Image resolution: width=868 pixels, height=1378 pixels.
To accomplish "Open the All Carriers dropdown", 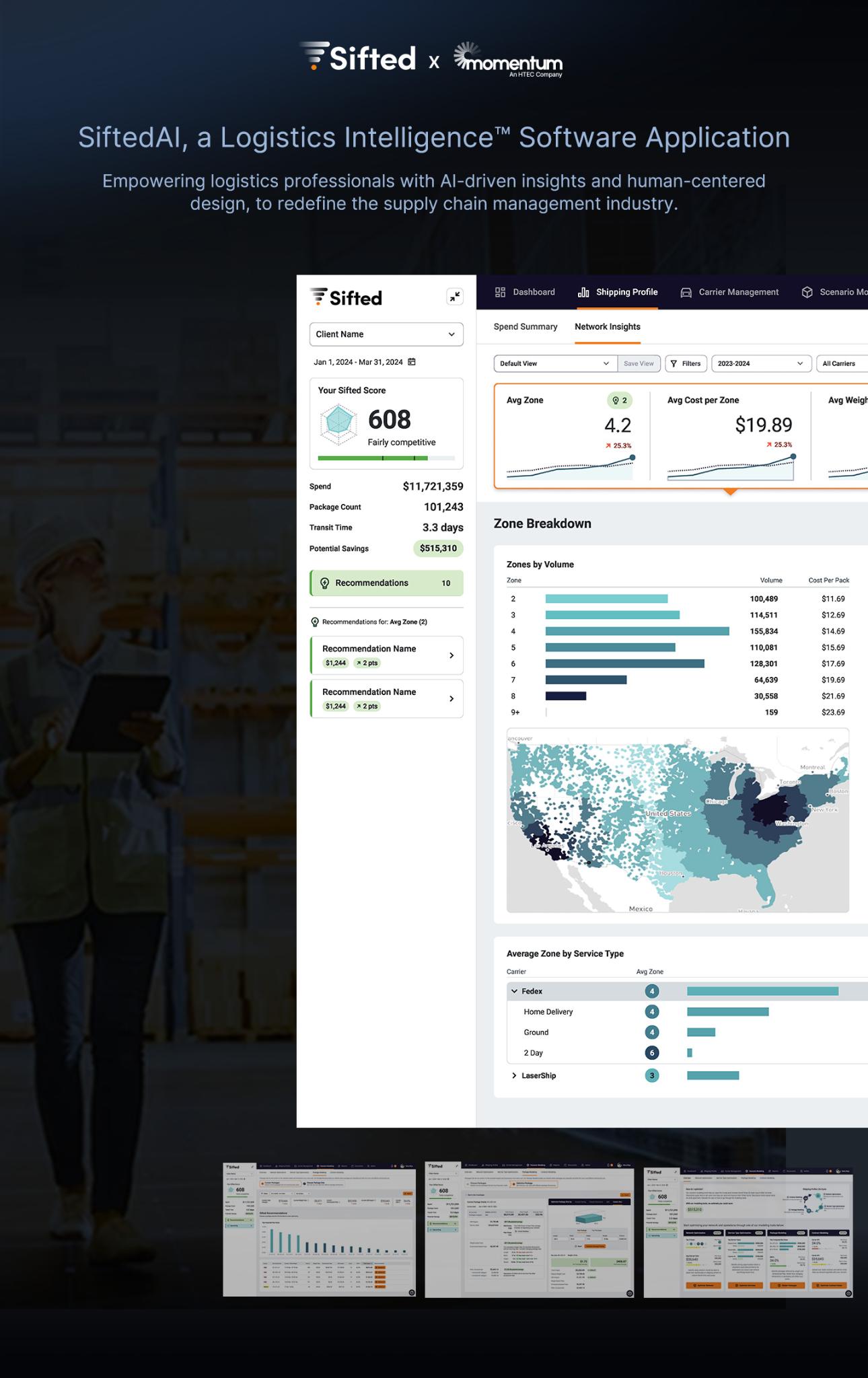I will [842, 363].
